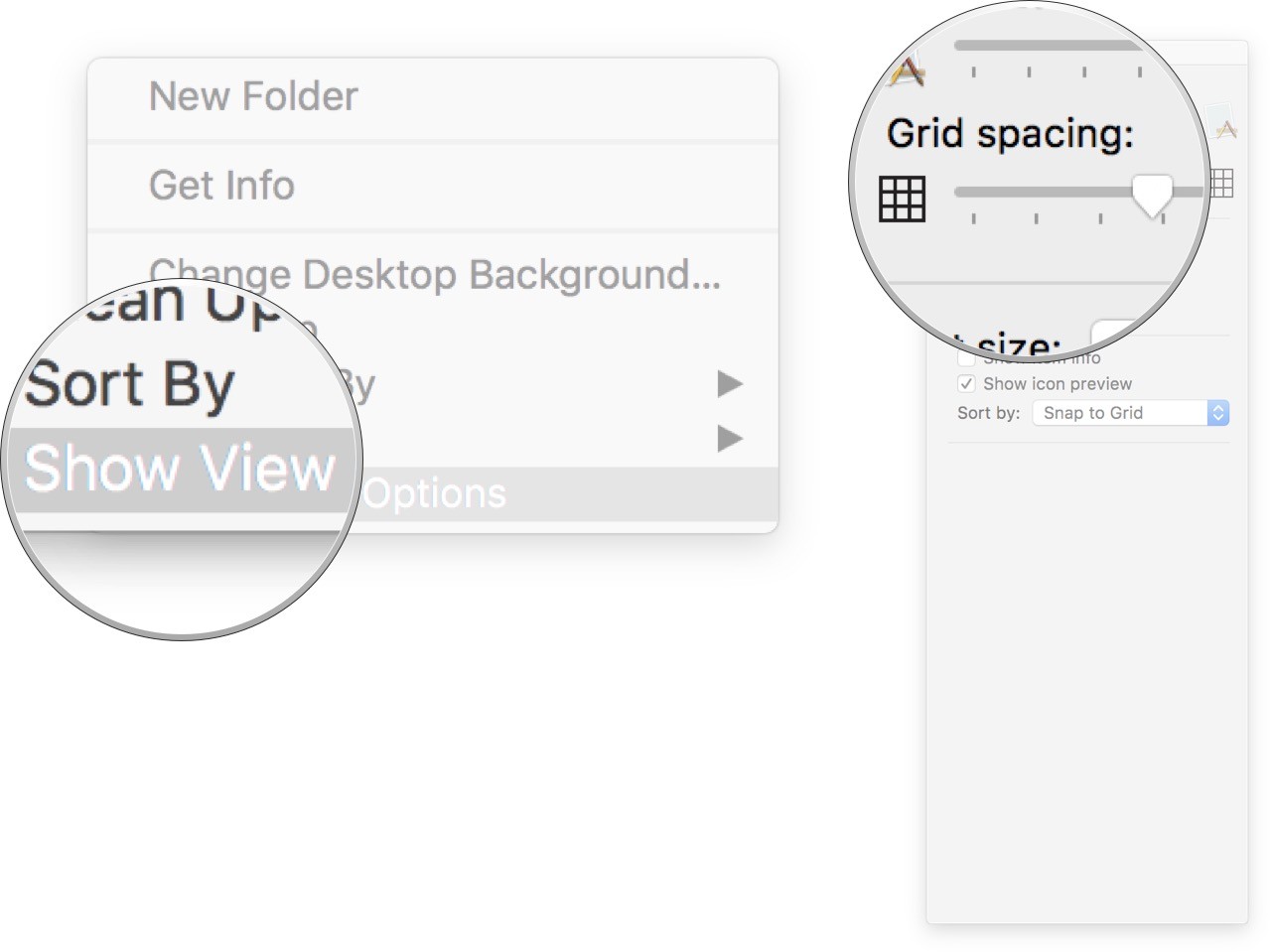The width and height of the screenshot is (1270, 952).
Task: Disable the Show icon preview checkbox
Action: 966,384
